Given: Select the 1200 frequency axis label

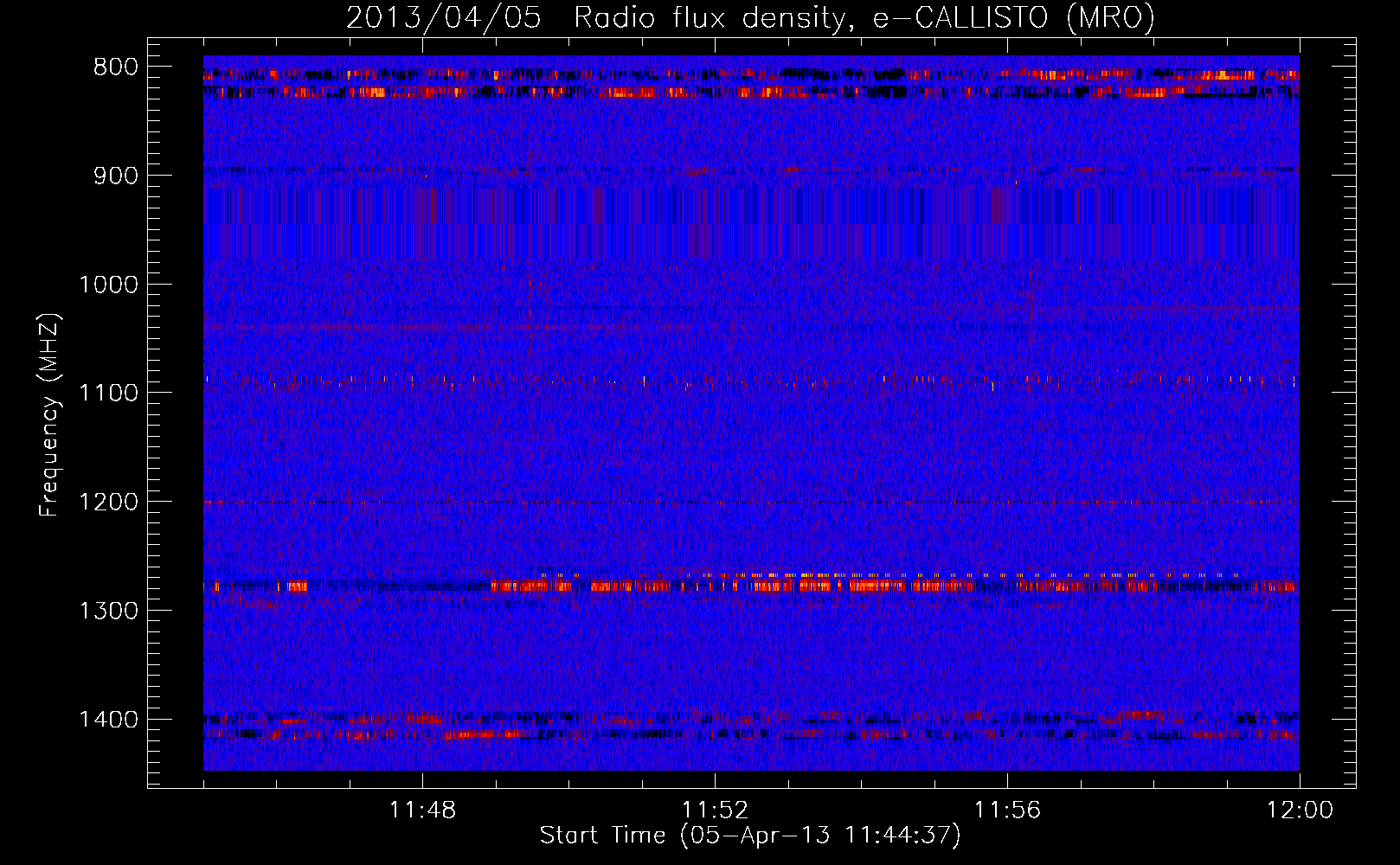Looking at the screenshot, I should pos(108,503).
